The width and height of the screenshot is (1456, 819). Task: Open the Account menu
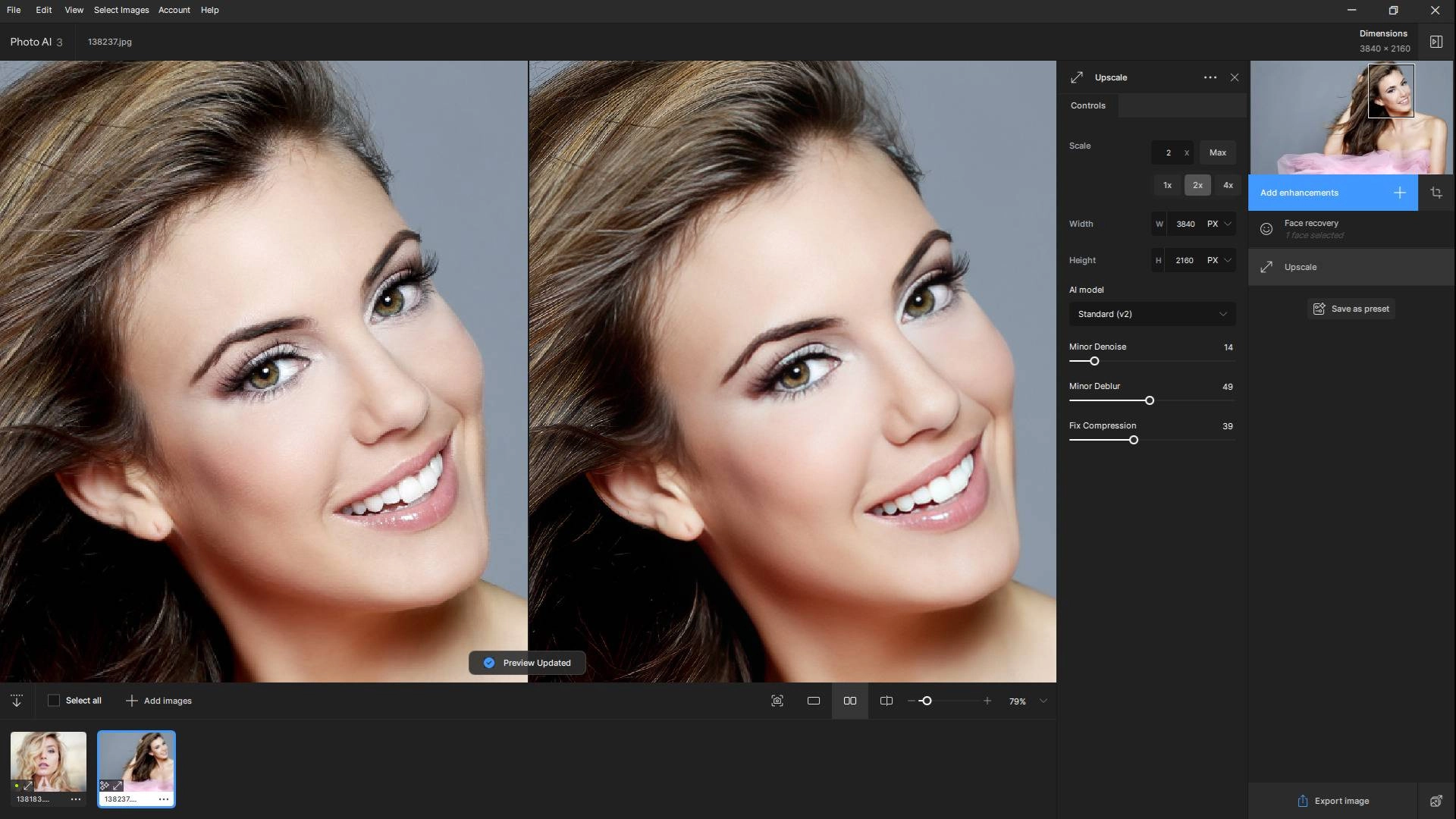point(174,10)
